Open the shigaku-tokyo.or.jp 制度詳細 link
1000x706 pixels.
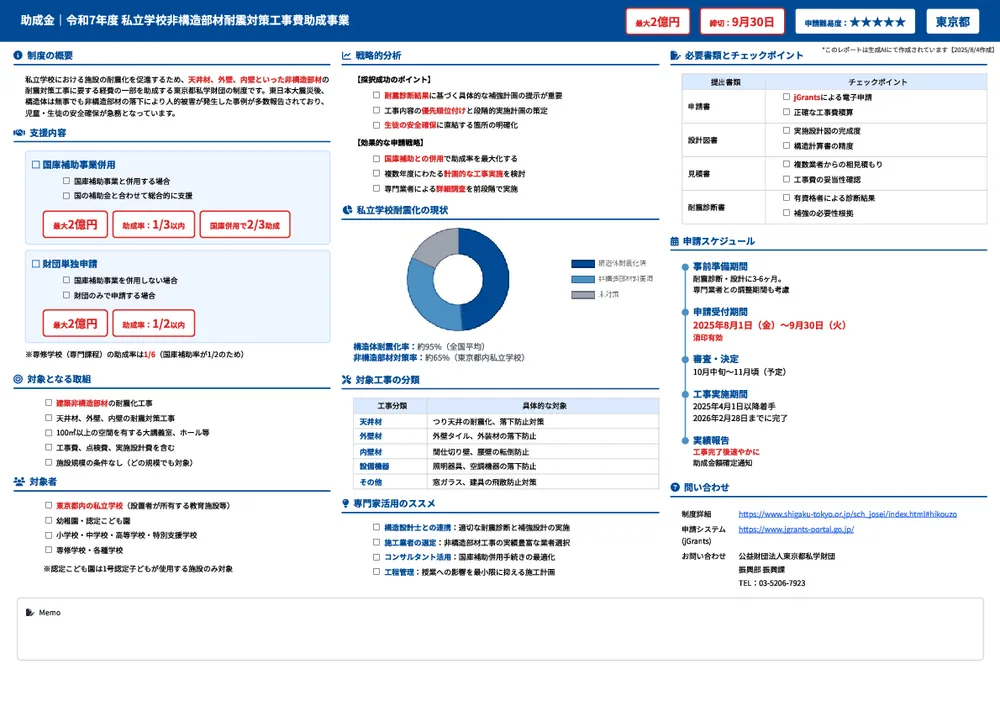coord(848,514)
